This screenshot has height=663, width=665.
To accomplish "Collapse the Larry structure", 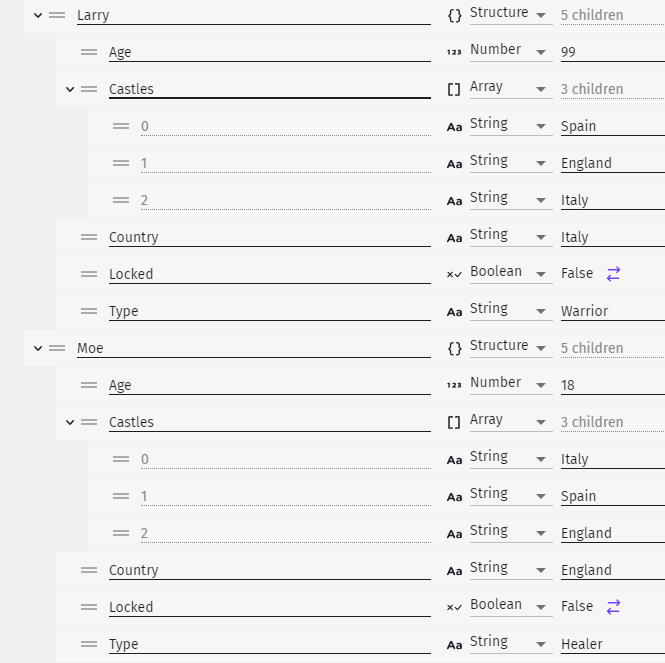I will coord(38,15).
